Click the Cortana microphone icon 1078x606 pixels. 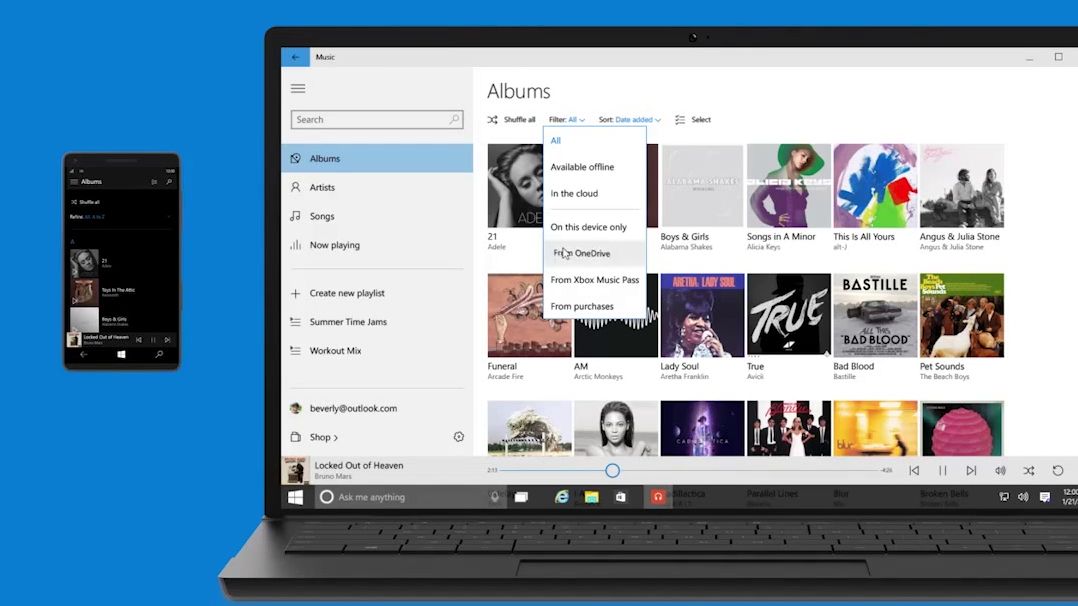click(x=494, y=497)
